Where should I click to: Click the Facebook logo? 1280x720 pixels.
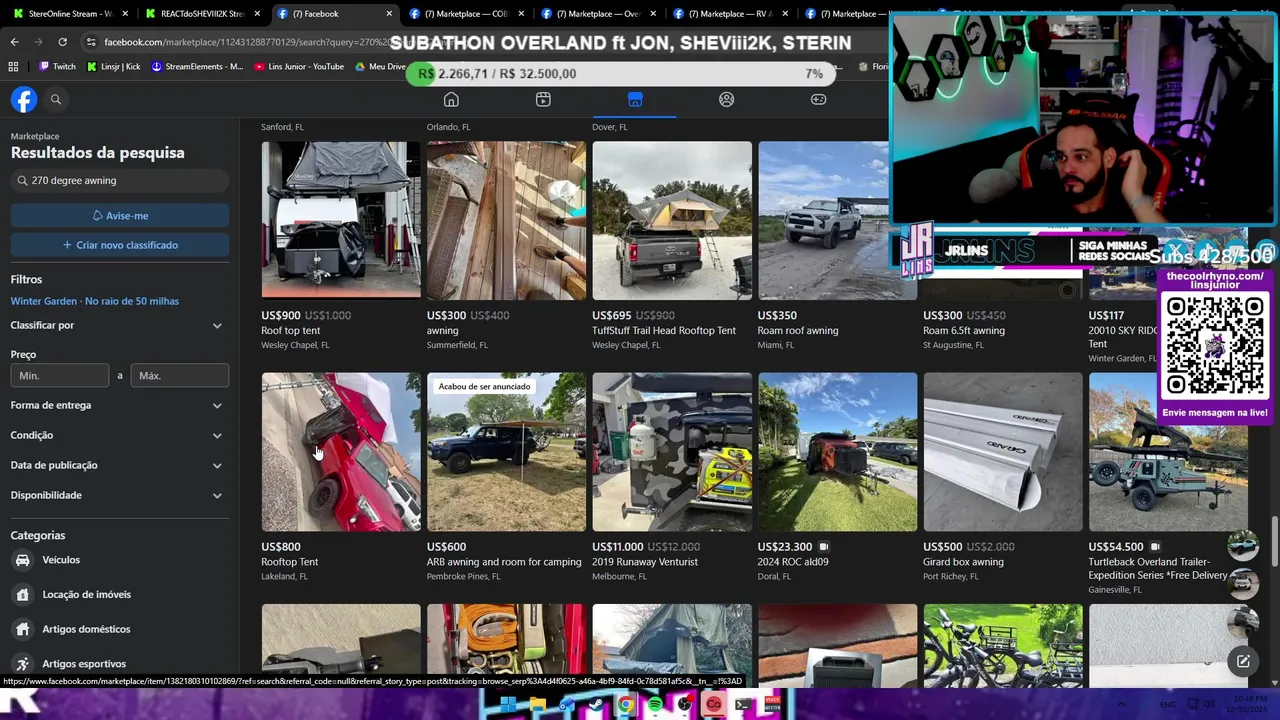[24, 99]
